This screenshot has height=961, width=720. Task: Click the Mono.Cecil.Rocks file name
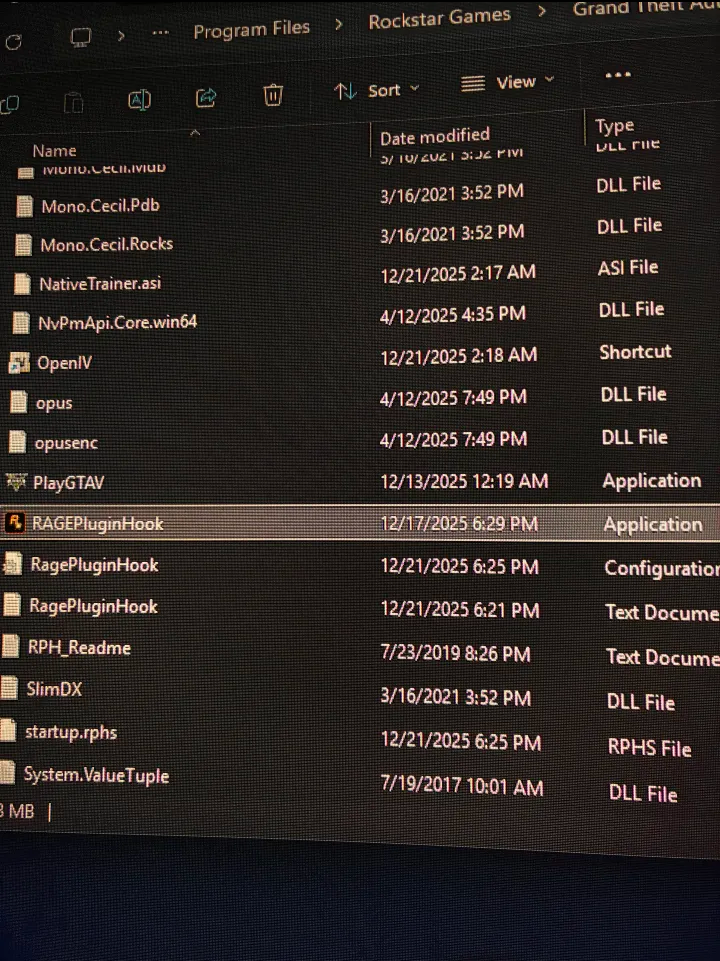tap(107, 245)
